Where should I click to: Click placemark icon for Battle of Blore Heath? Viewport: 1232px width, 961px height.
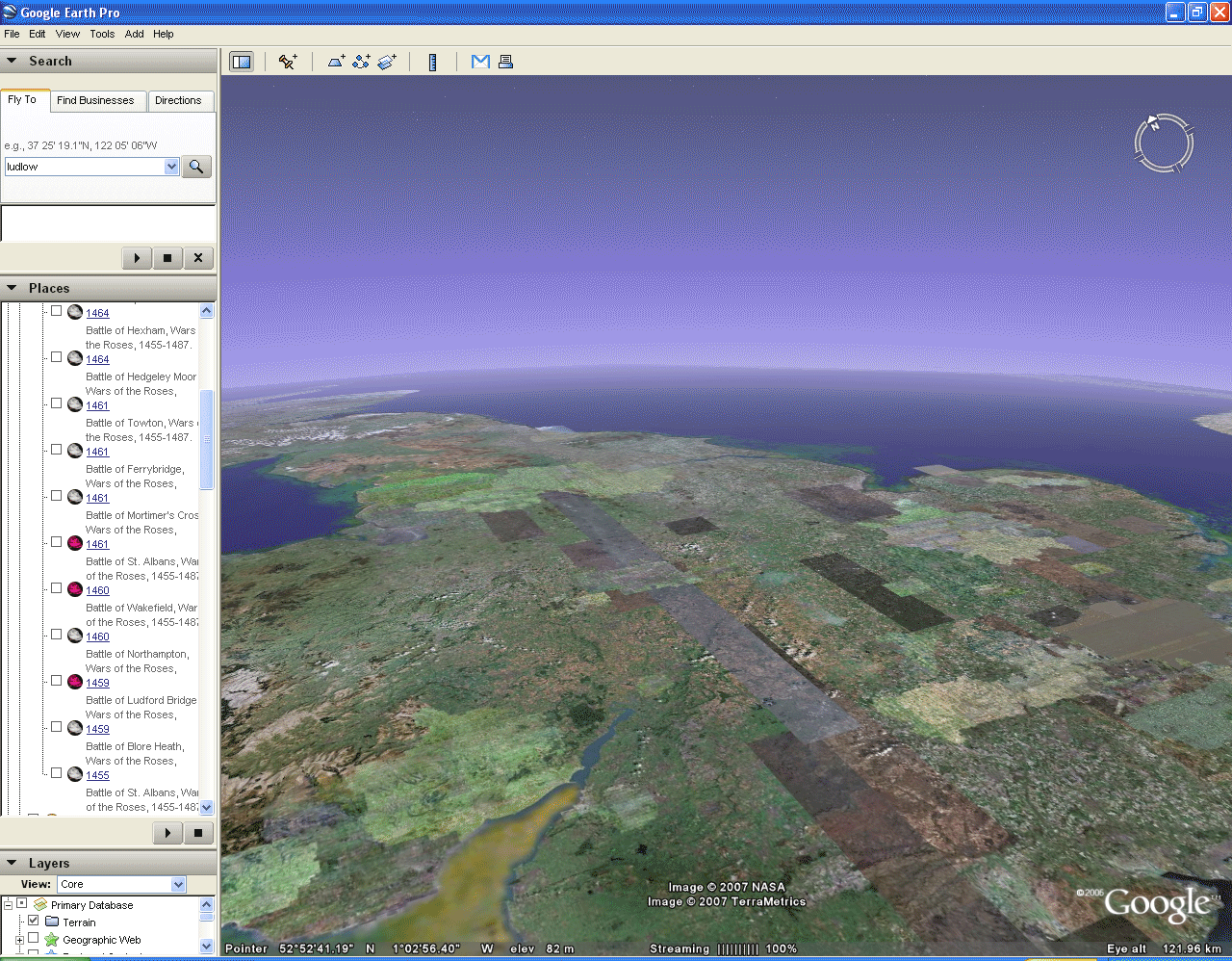[x=75, y=728]
